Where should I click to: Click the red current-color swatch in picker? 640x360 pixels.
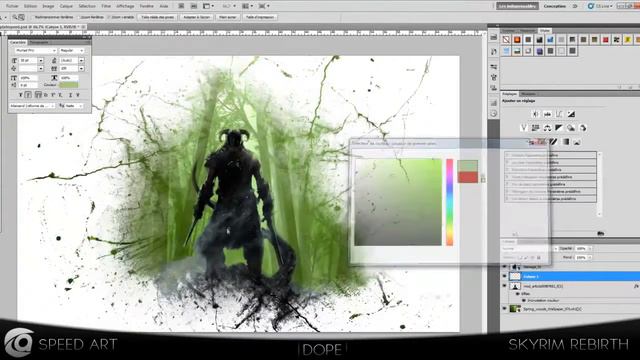[468, 177]
